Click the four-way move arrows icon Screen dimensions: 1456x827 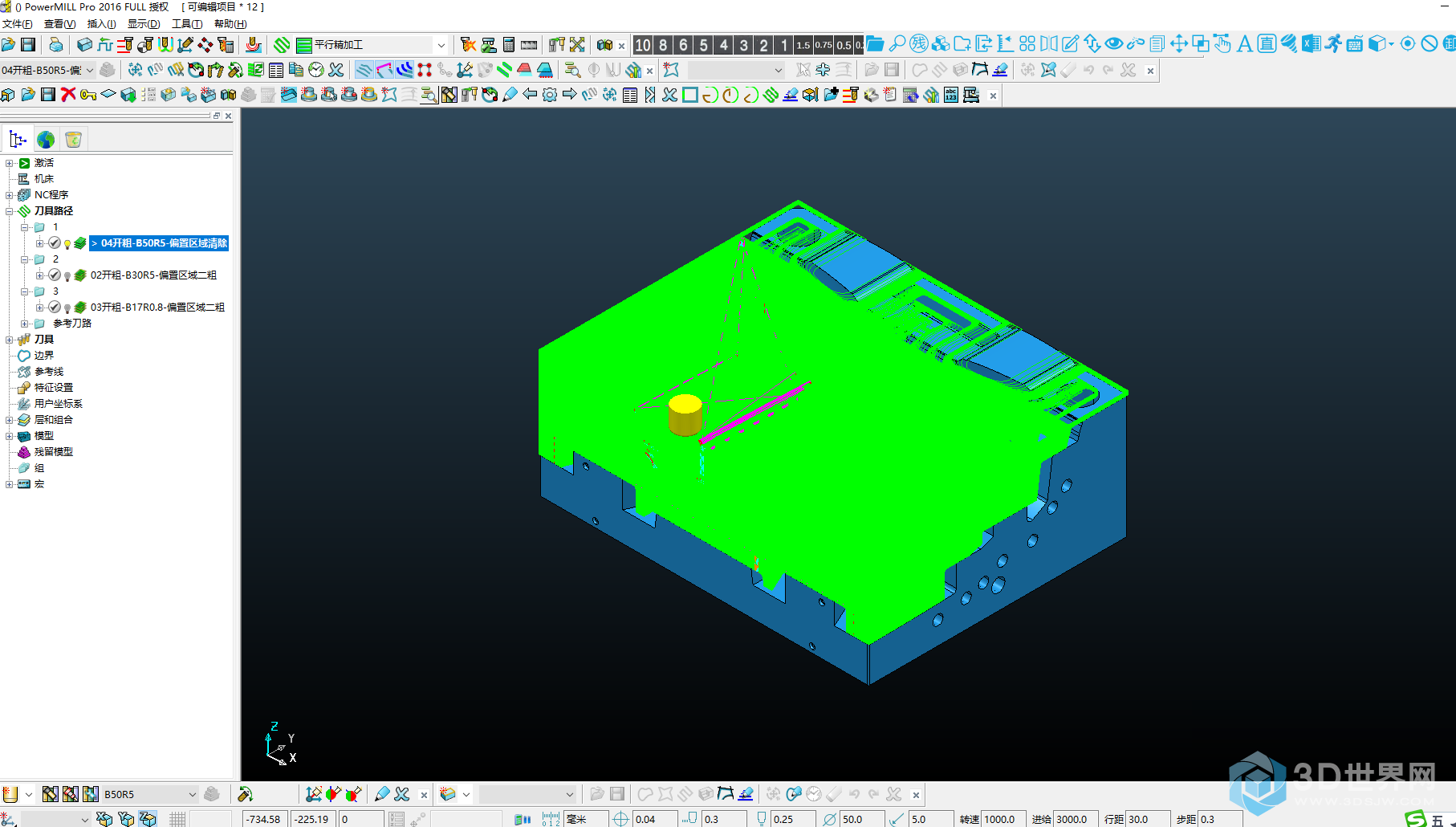[1179, 44]
